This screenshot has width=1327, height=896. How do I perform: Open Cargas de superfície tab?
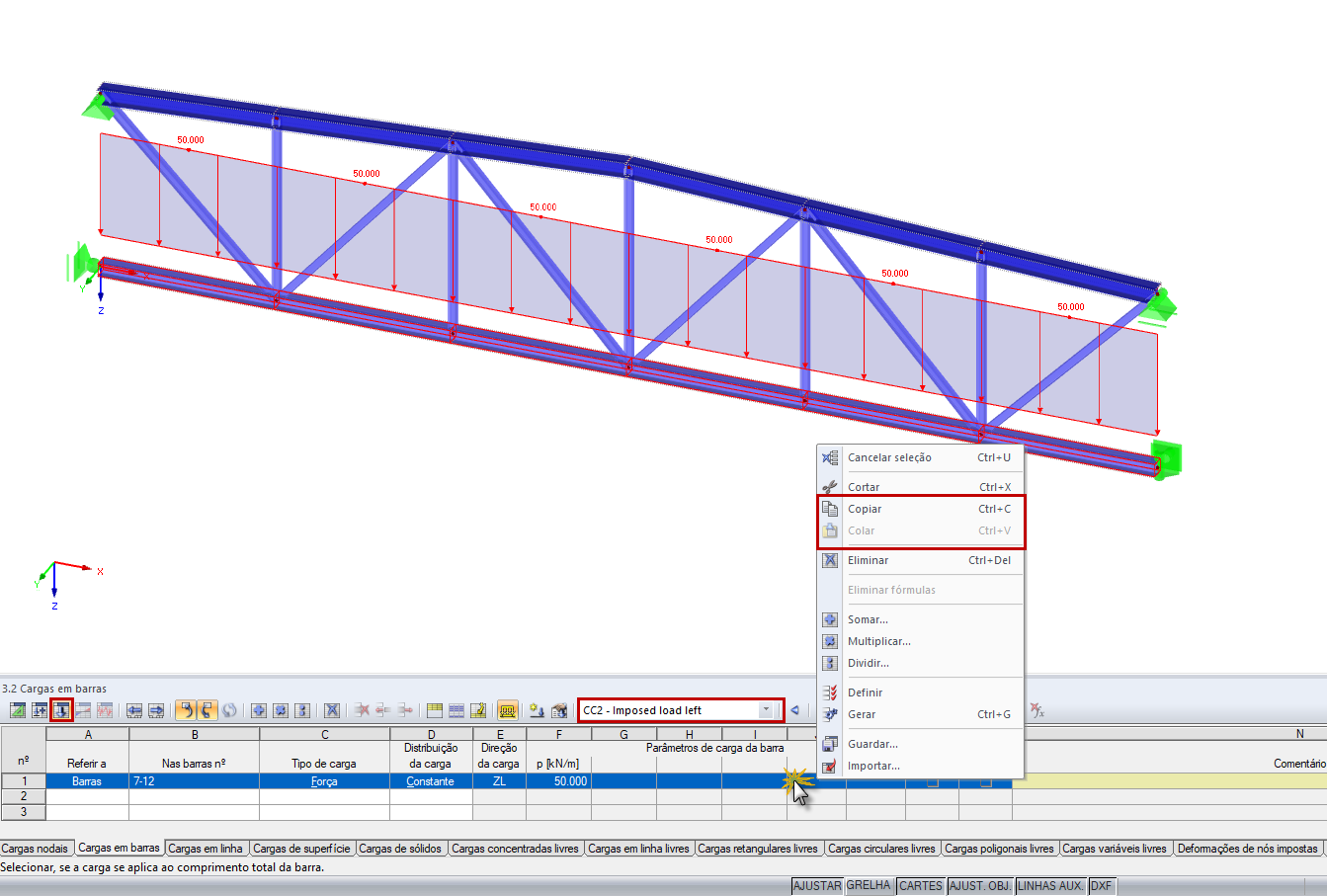tap(301, 849)
